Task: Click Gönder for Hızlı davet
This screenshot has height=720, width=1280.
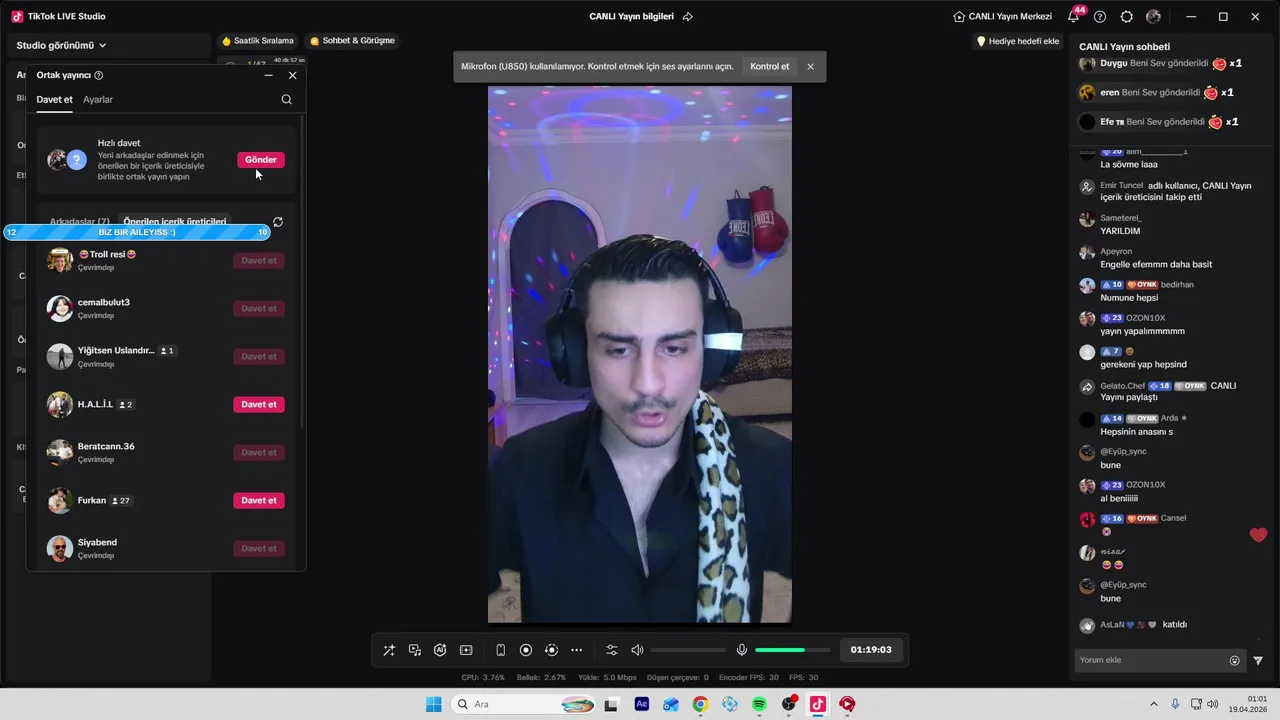Action: [261, 160]
